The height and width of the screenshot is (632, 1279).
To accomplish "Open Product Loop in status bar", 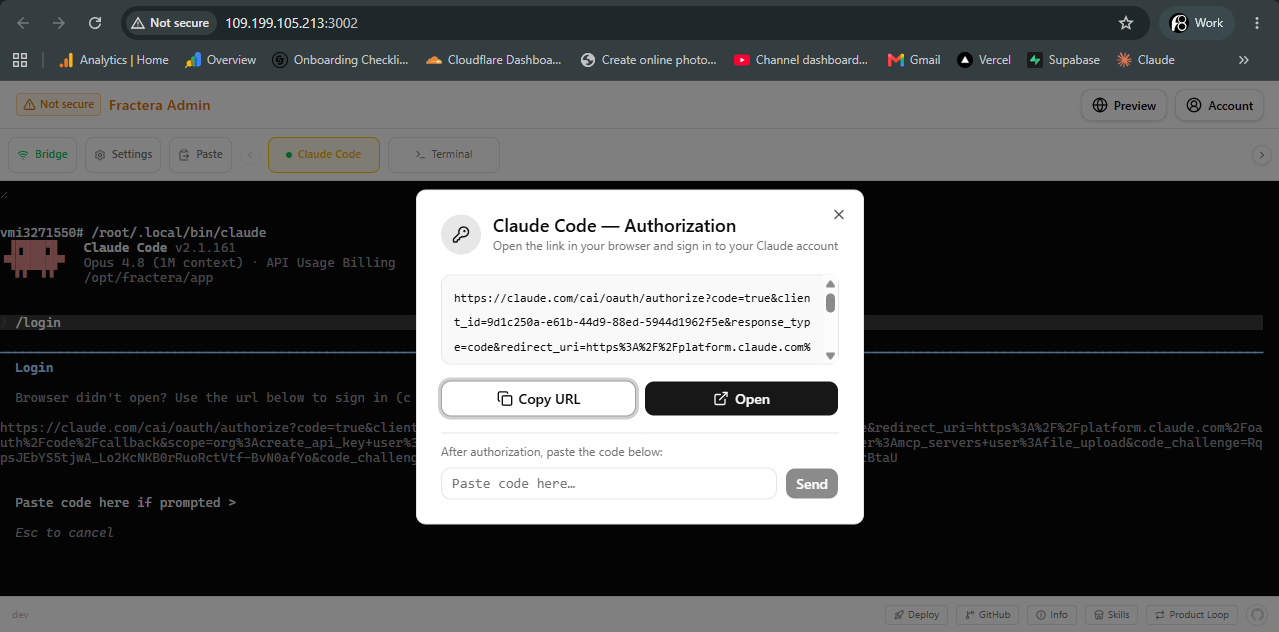I will 1193,615.
